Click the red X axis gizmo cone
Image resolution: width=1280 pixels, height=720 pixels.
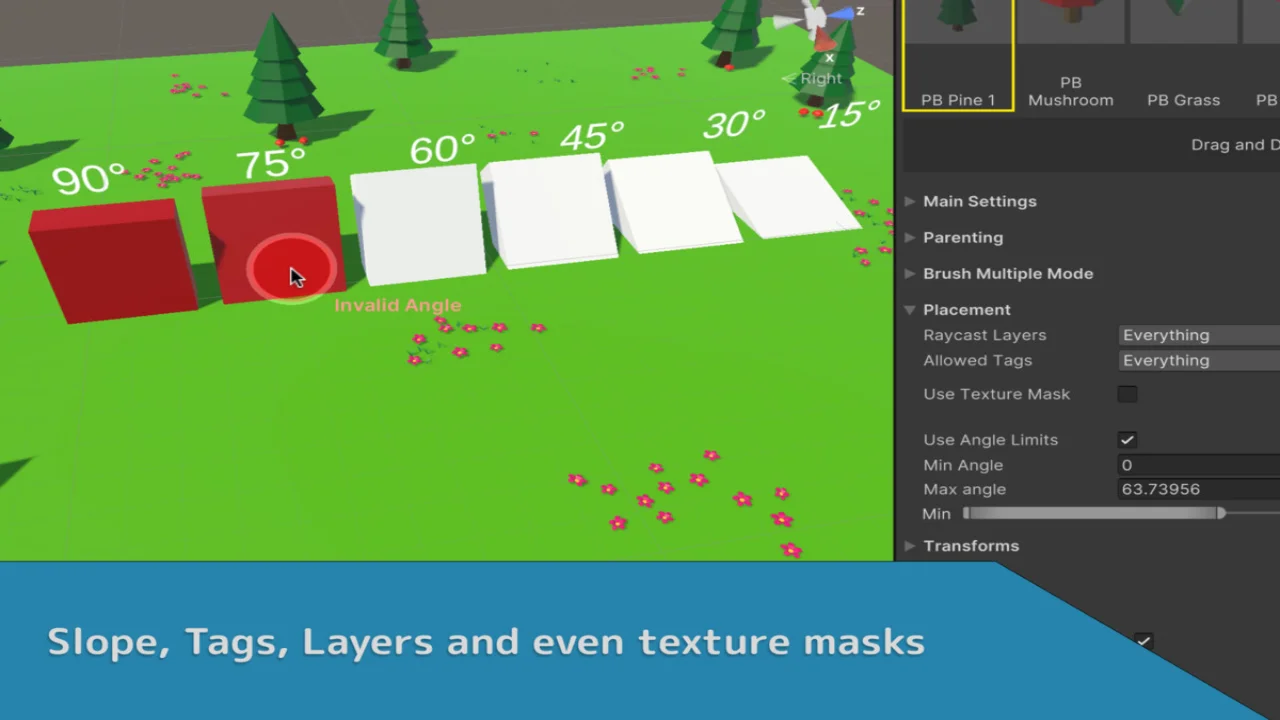824,40
